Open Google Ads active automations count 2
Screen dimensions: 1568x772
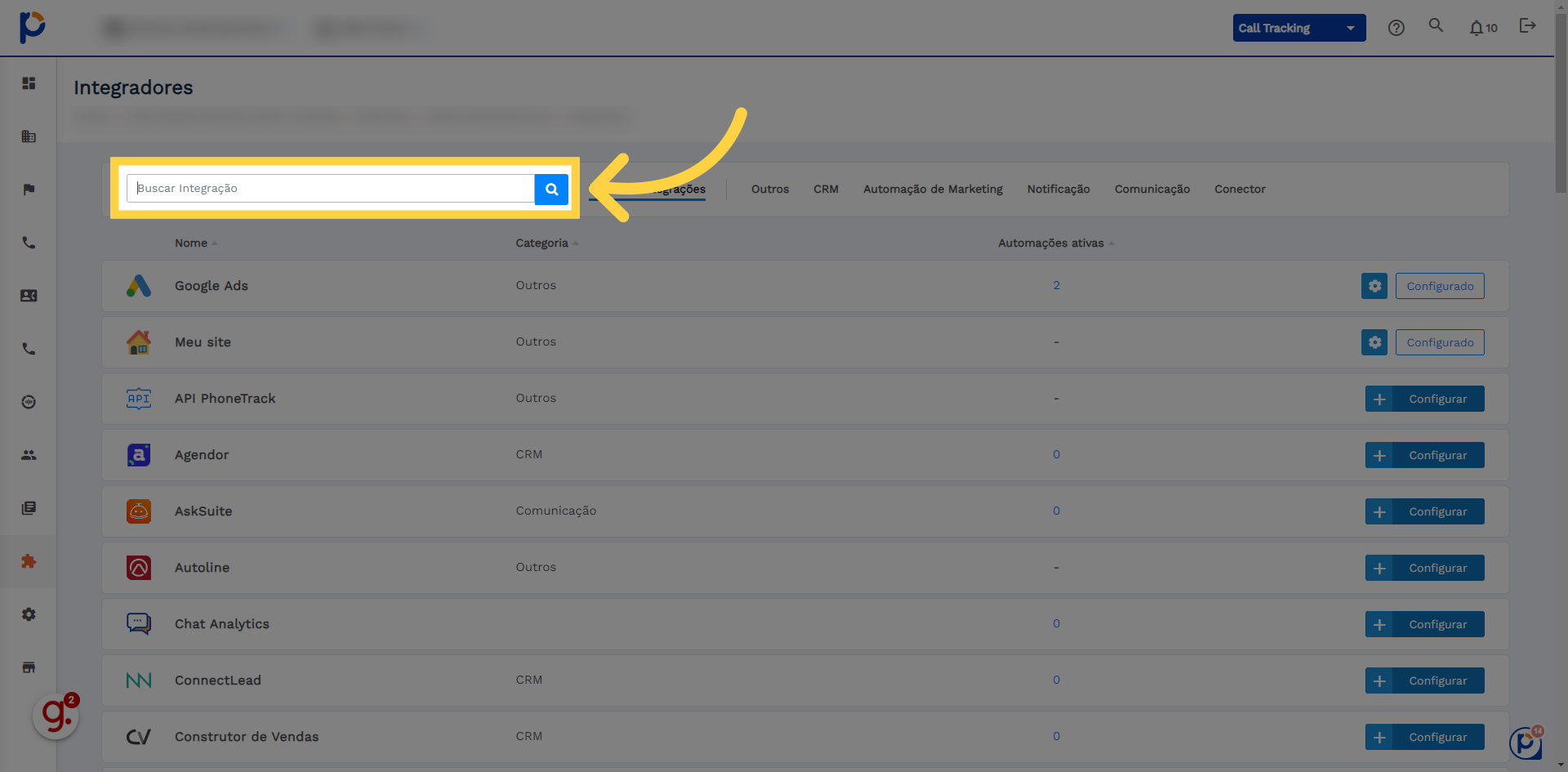(1056, 285)
